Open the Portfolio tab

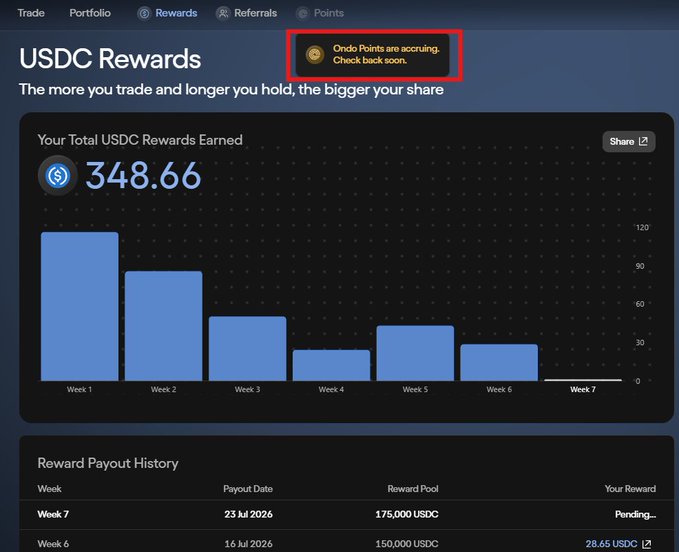tap(90, 13)
